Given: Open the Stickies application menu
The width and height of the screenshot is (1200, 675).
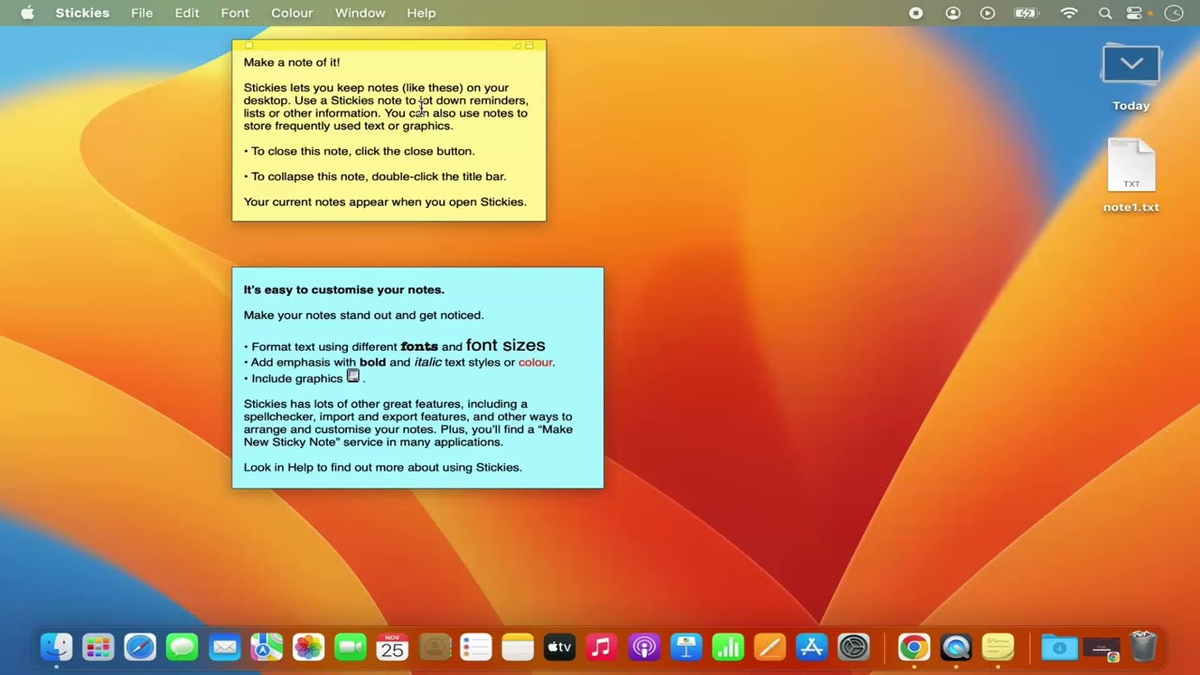Looking at the screenshot, I should [82, 13].
